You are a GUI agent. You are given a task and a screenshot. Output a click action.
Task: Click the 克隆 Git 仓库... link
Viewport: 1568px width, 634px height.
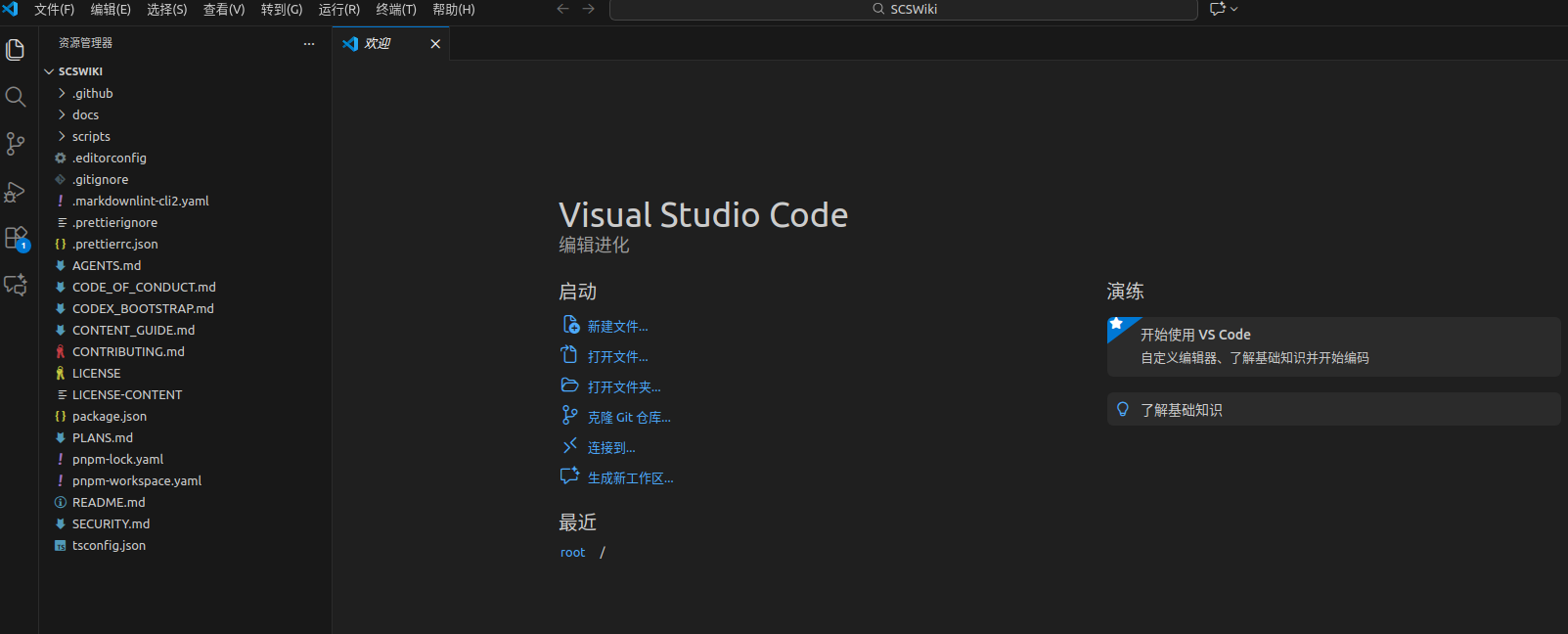click(629, 418)
